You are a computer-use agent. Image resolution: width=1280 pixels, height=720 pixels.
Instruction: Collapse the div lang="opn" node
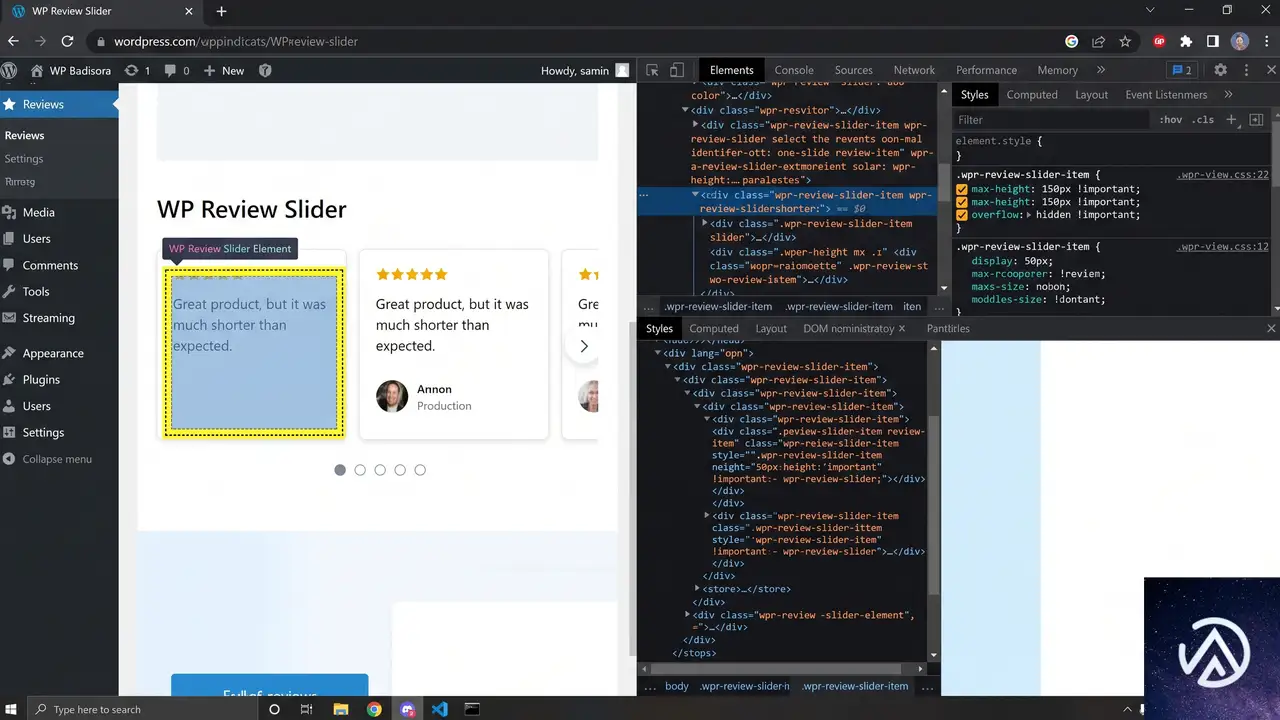(658, 353)
